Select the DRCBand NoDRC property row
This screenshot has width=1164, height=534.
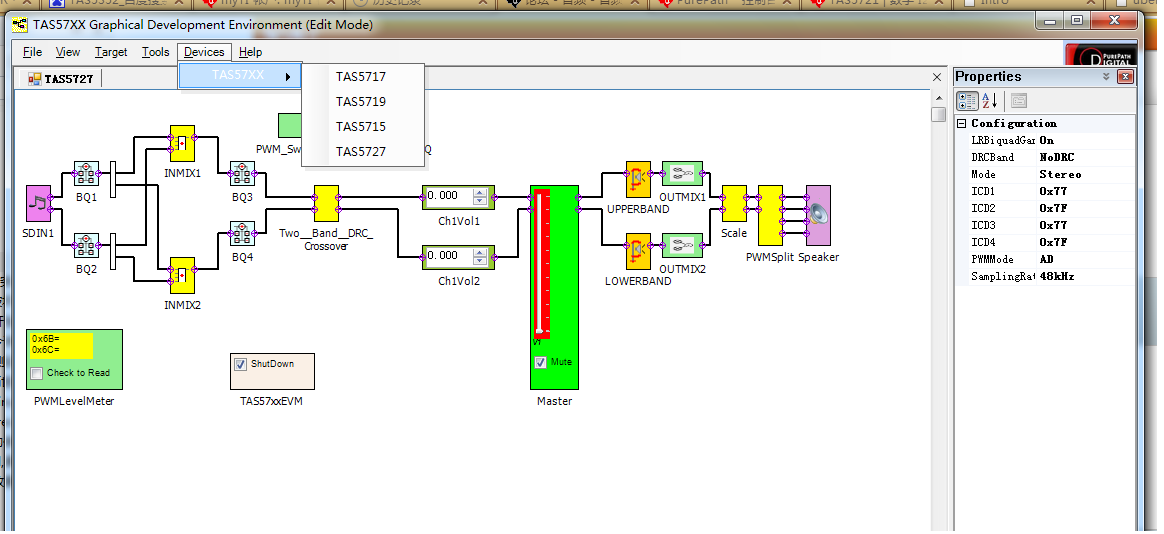coord(1045,157)
